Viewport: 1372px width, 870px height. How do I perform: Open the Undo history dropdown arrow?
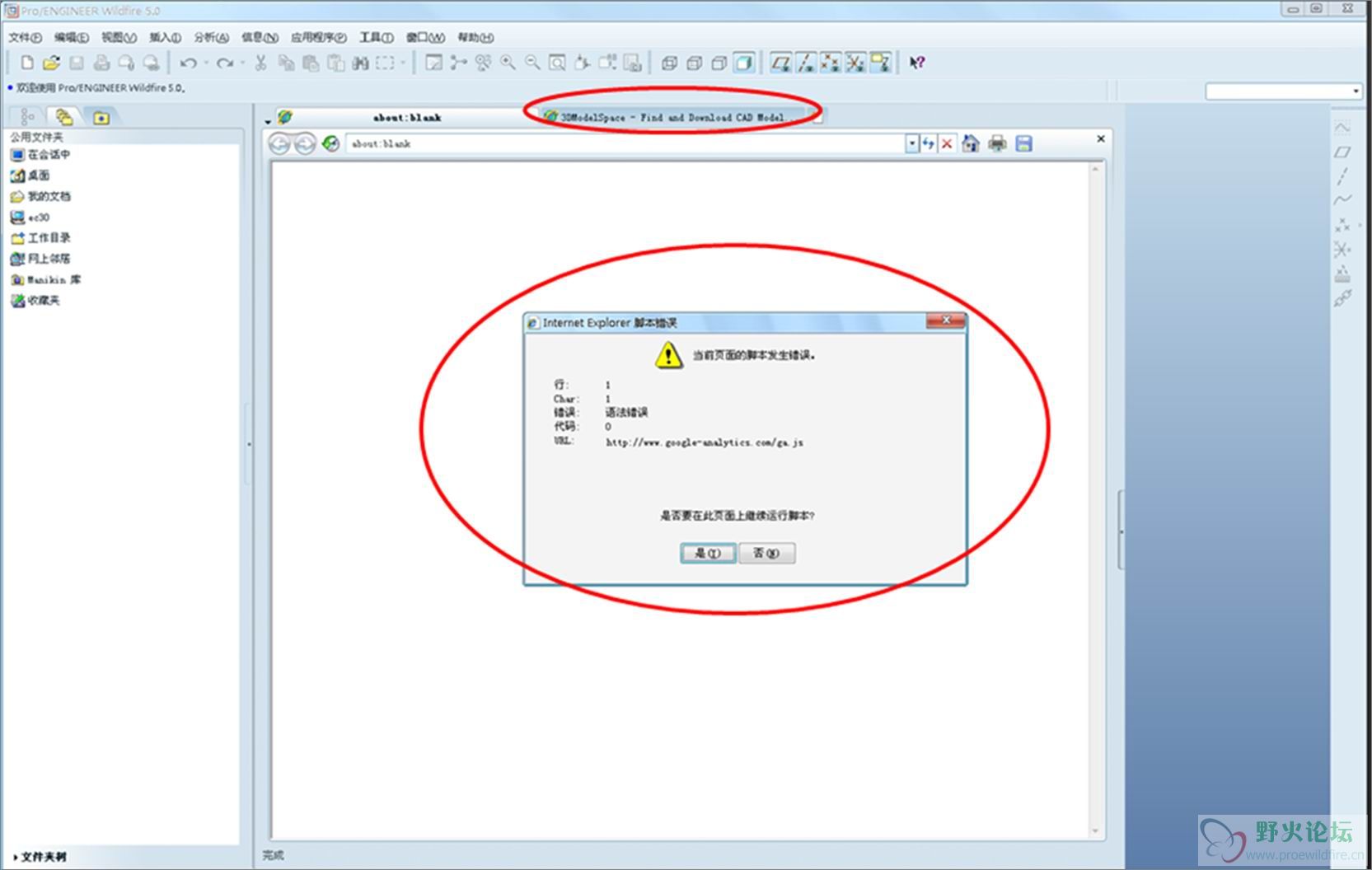tap(206, 63)
